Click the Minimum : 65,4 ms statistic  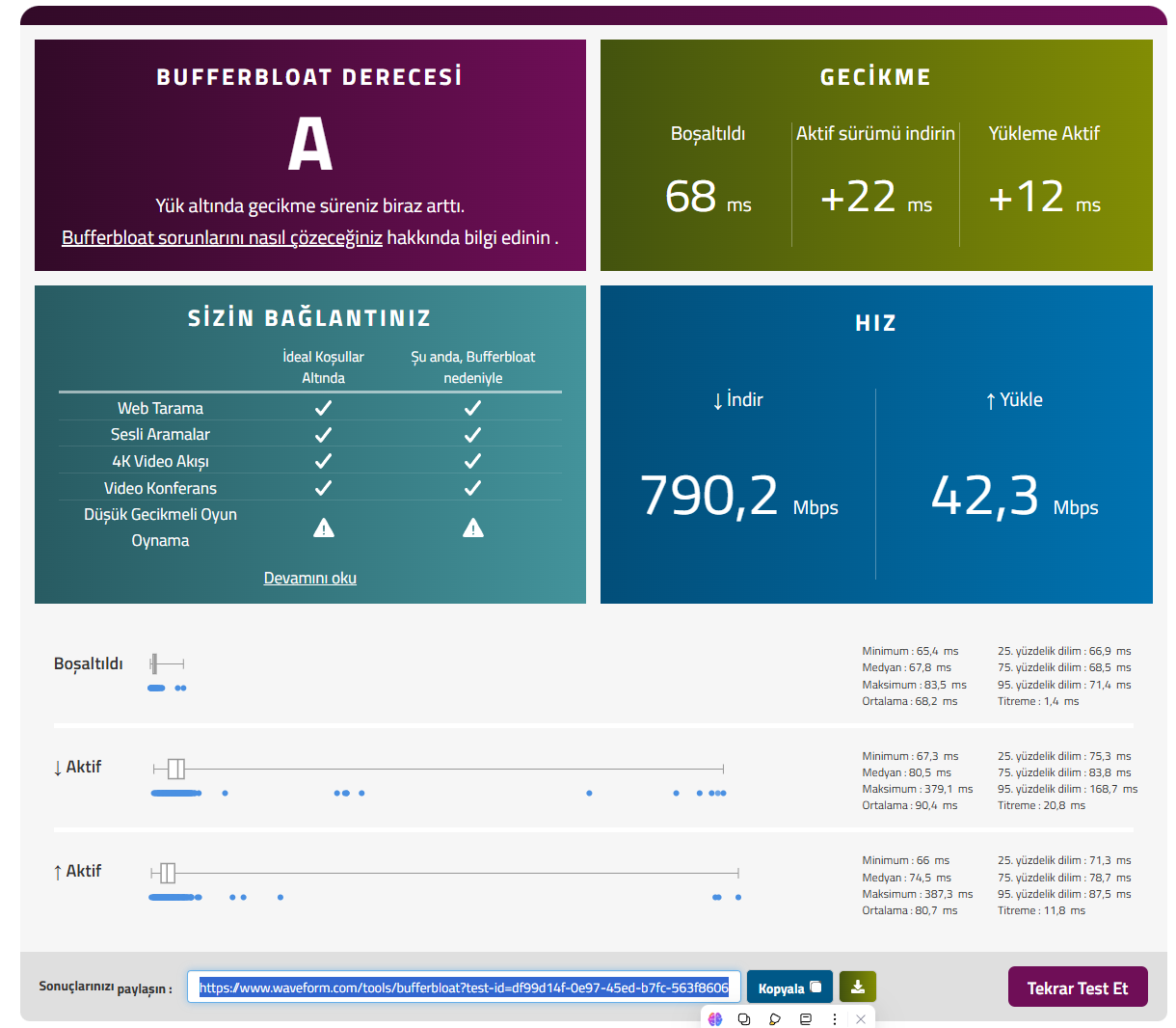(x=910, y=651)
